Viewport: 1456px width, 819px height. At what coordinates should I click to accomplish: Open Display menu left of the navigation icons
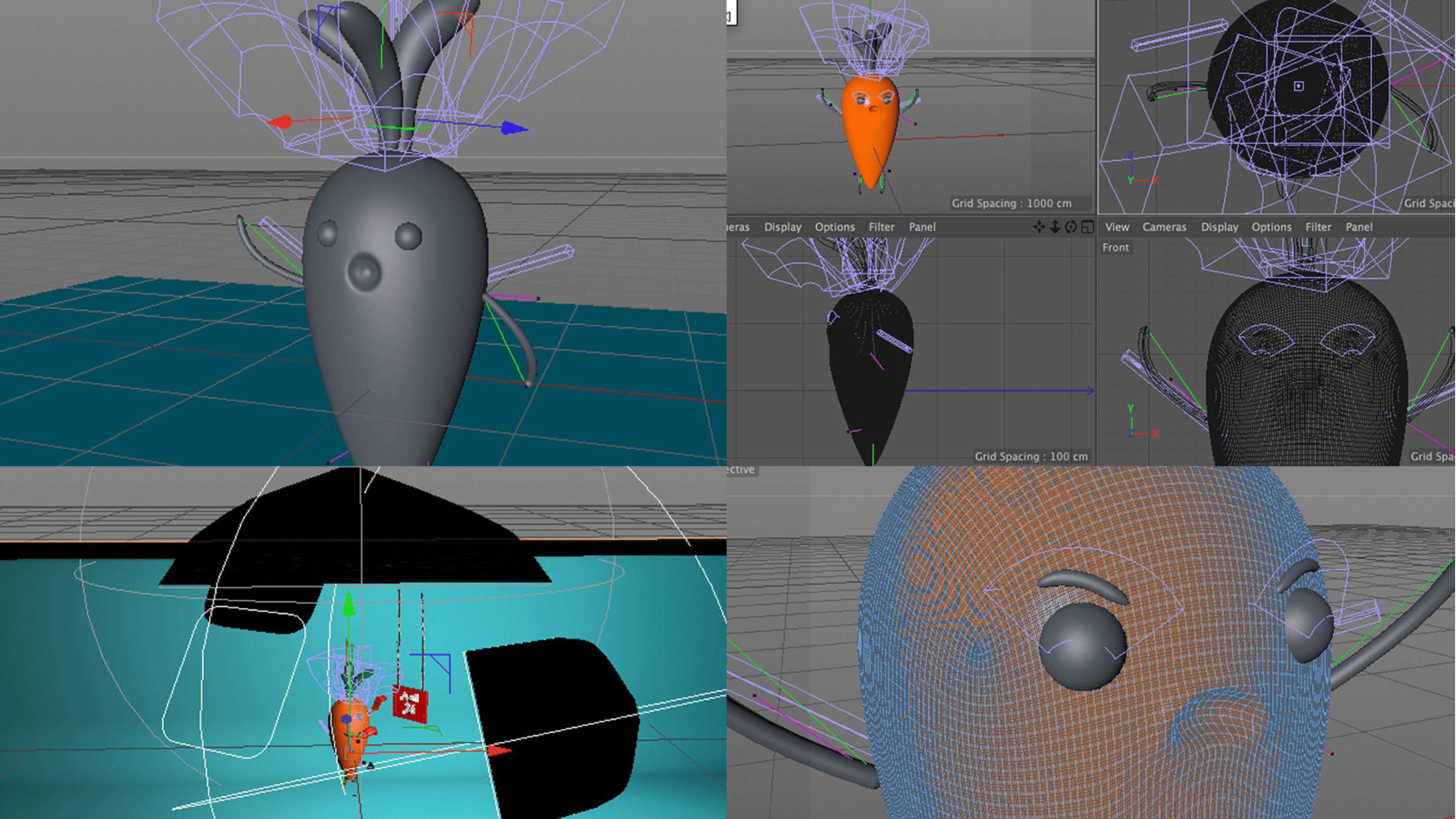click(x=782, y=227)
